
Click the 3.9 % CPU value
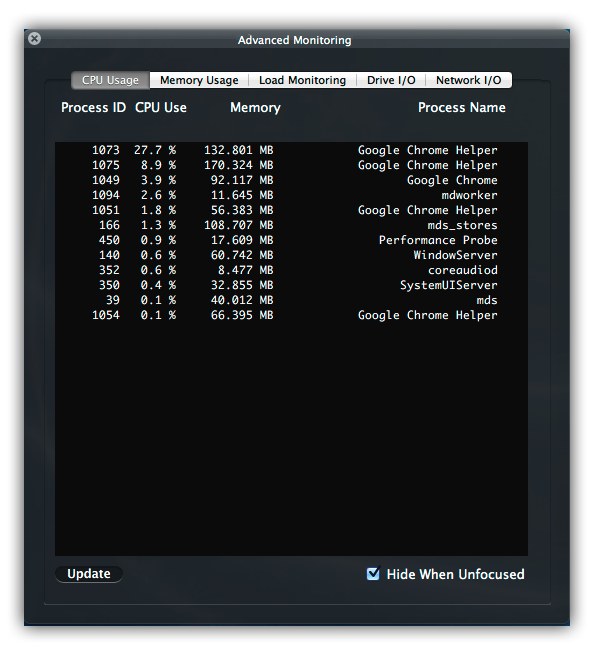coord(158,180)
